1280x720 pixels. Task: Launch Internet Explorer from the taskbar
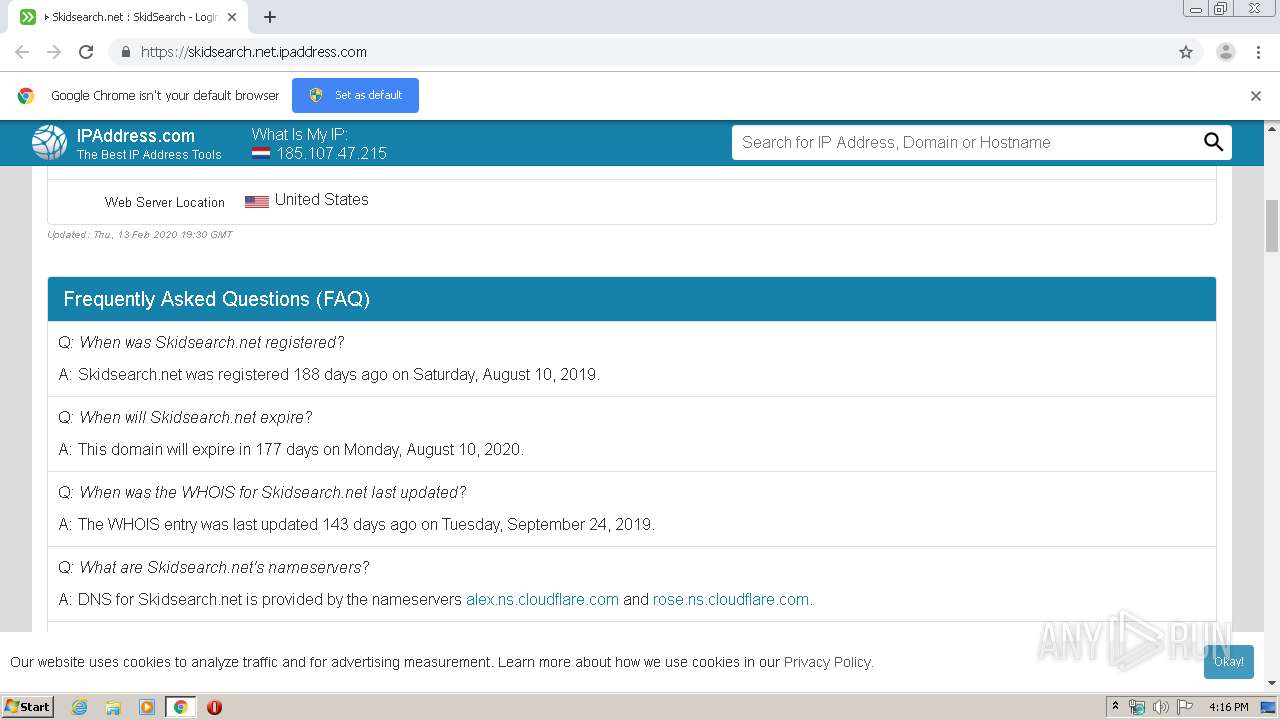tap(79, 707)
